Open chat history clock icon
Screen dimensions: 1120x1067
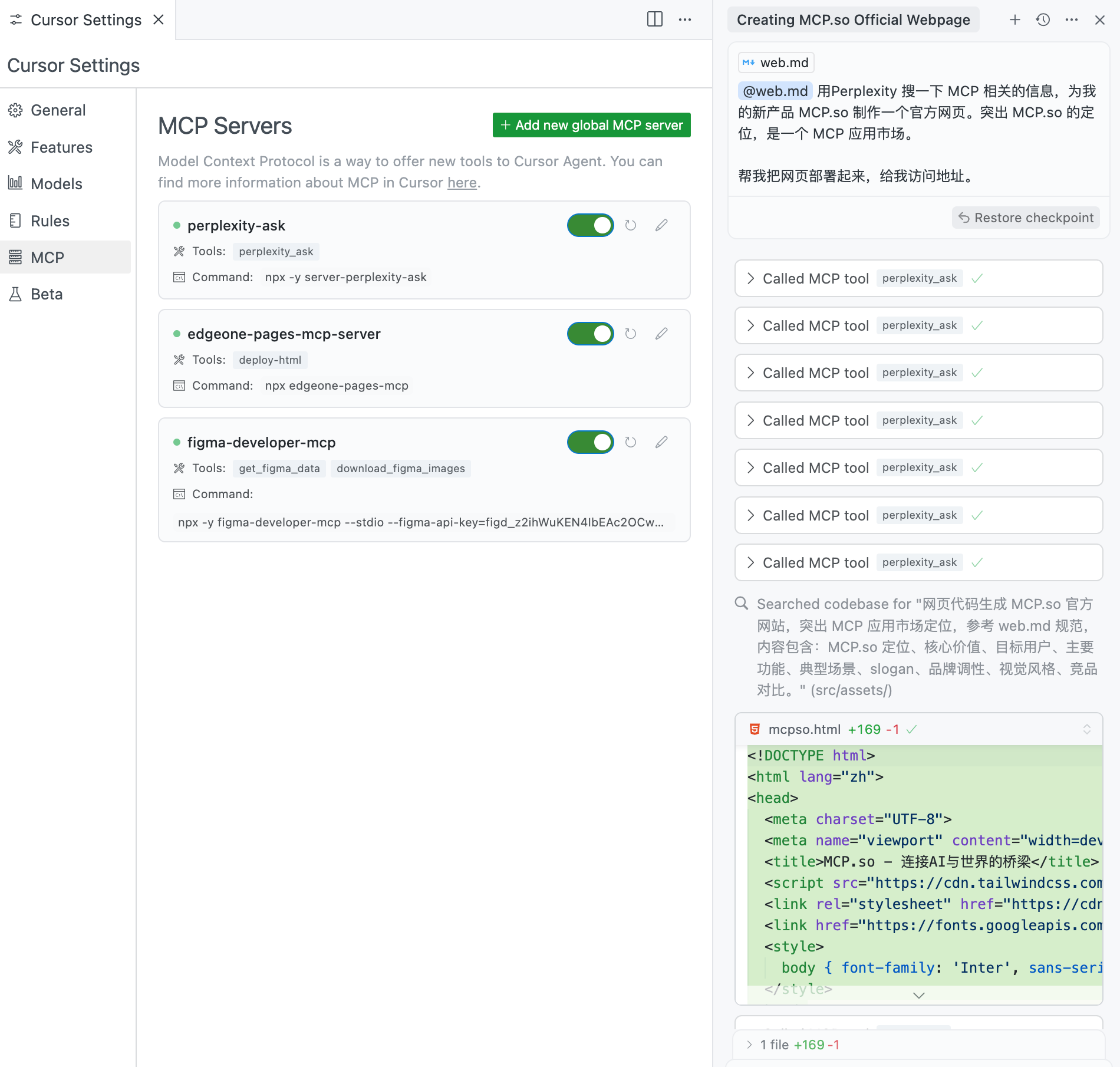click(1043, 20)
